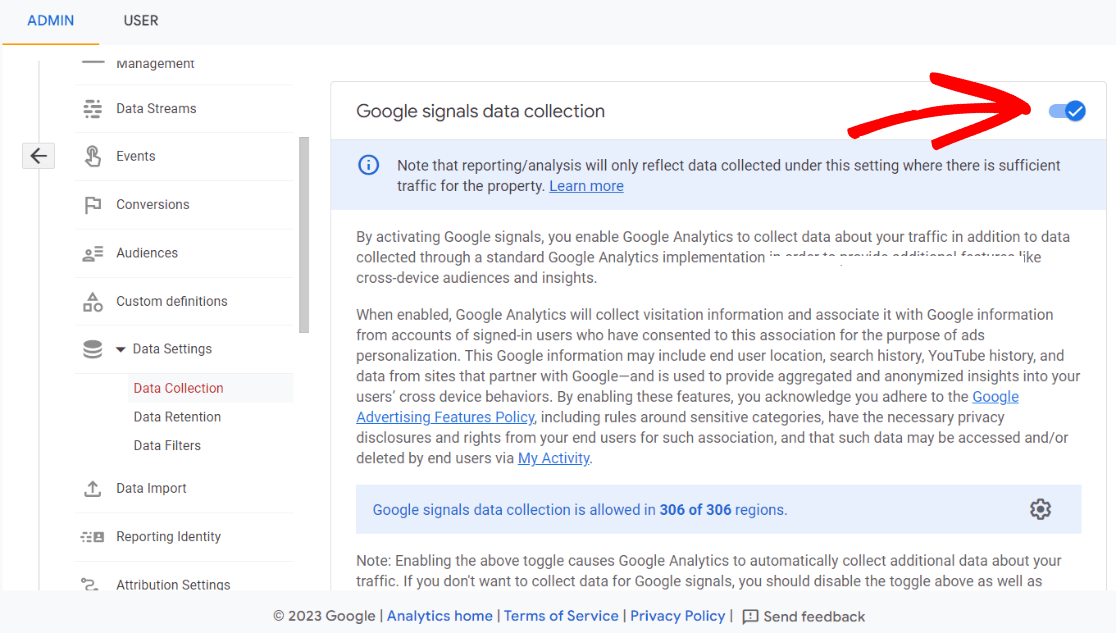
Task: Click the Data Settings layers icon
Action: point(92,348)
